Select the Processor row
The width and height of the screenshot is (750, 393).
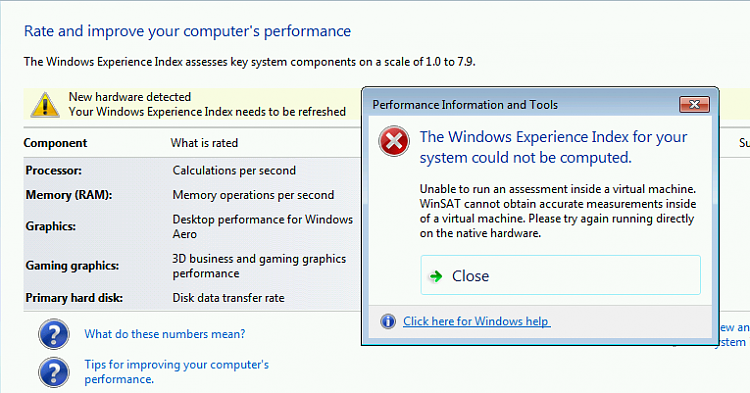coord(192,171)
